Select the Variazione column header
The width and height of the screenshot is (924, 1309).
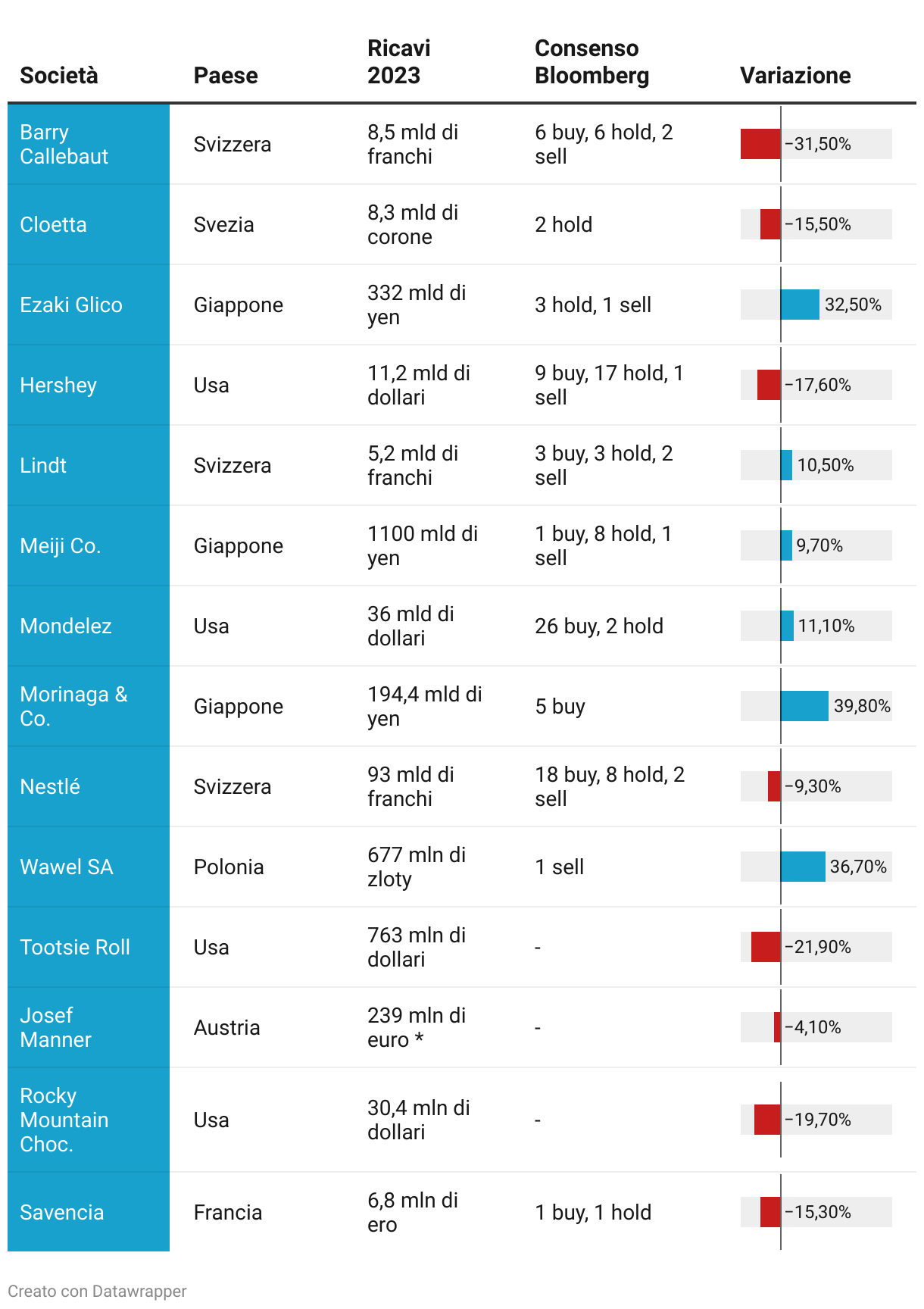point(795,76)
